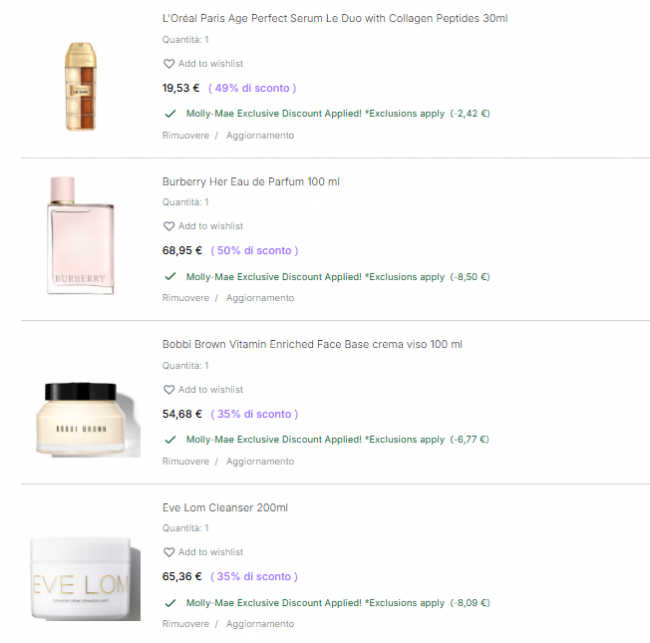This screenshot has height=643, width=650.
Task: Click Aggiornamento for the Burberry perfume
Action: (260, 298)
